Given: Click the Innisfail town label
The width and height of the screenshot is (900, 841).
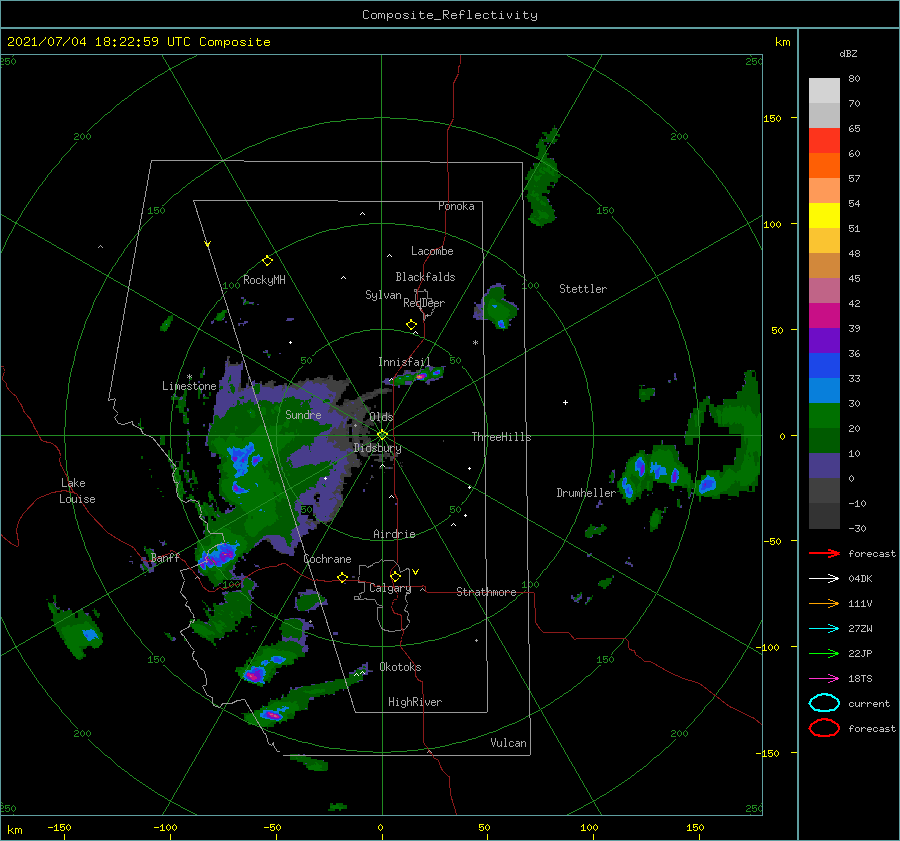Looking at the screenshot, I should 404,362.
